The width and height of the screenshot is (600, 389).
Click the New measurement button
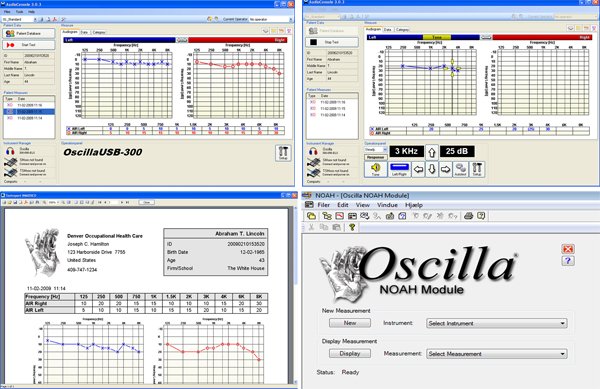click(x=350, y=323)
